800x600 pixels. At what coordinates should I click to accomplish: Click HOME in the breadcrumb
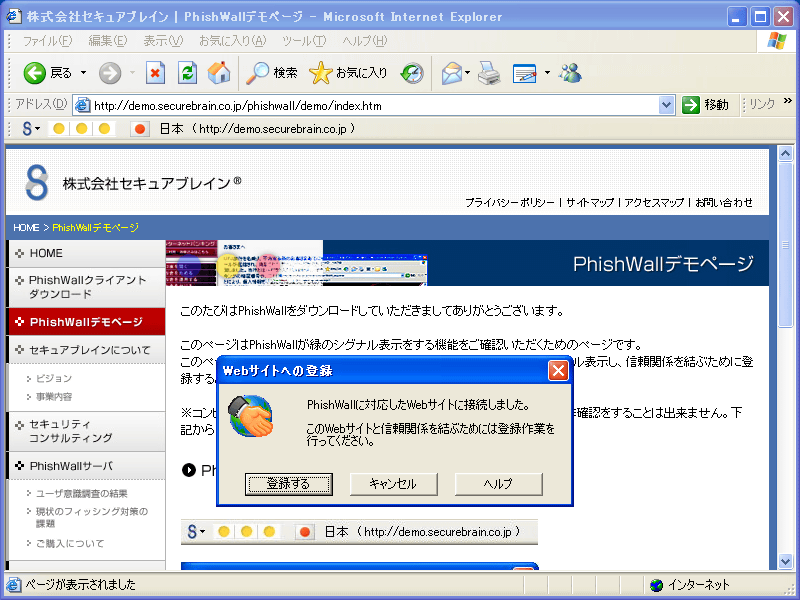[x=26, y=228]
